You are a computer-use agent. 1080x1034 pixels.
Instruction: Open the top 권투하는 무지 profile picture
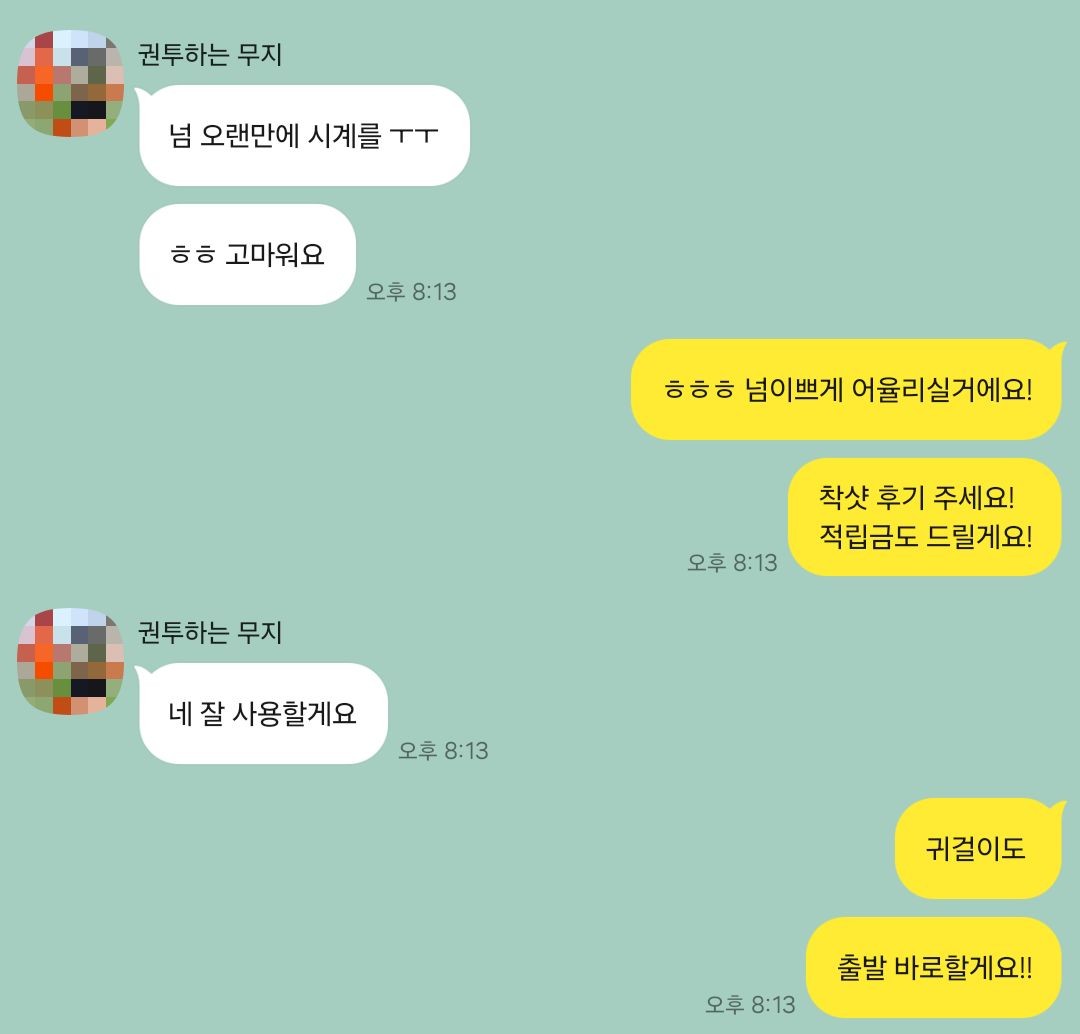70,83
